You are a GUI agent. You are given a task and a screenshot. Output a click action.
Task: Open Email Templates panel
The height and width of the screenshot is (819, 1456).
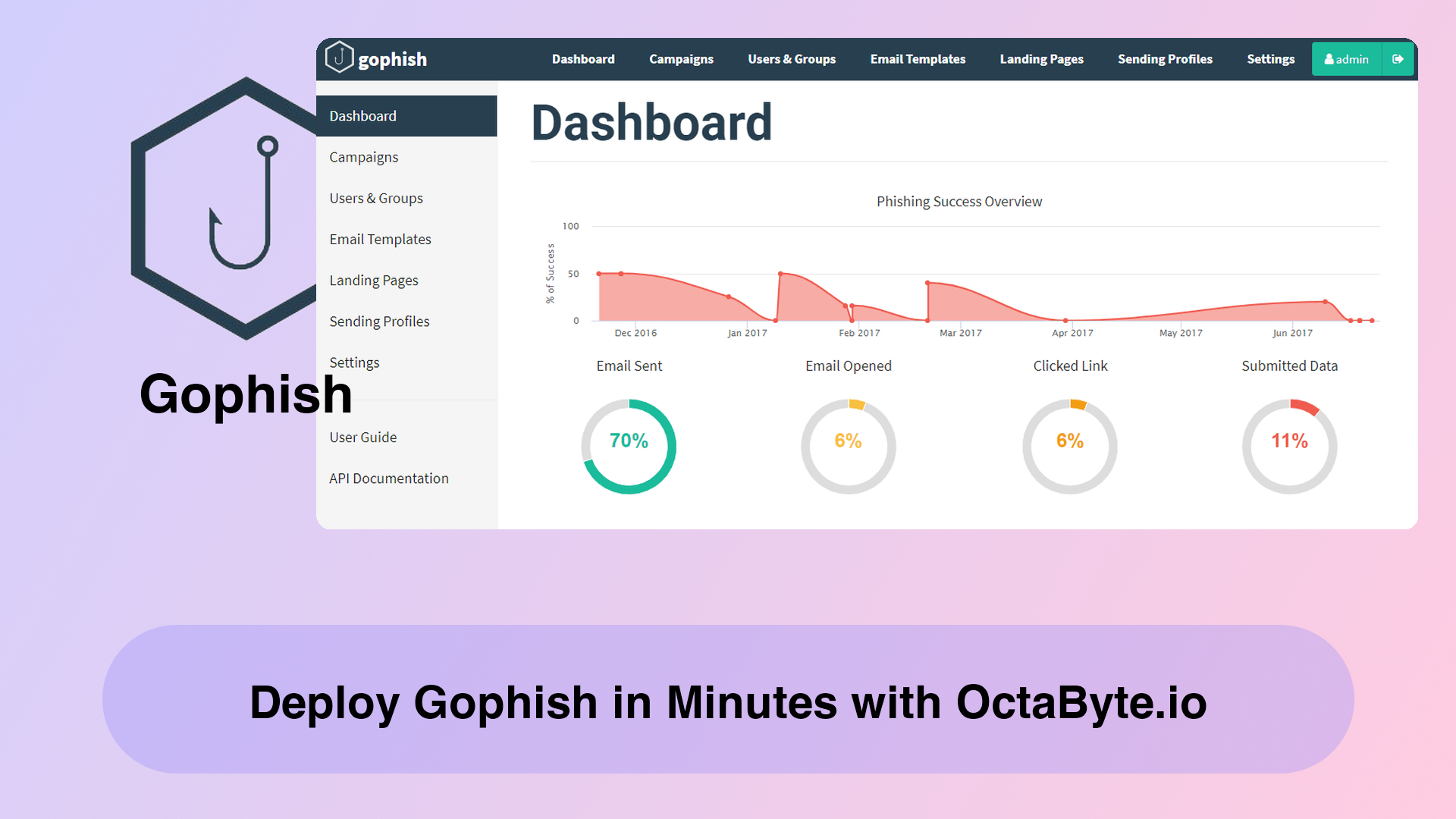[x=381, y=238]
